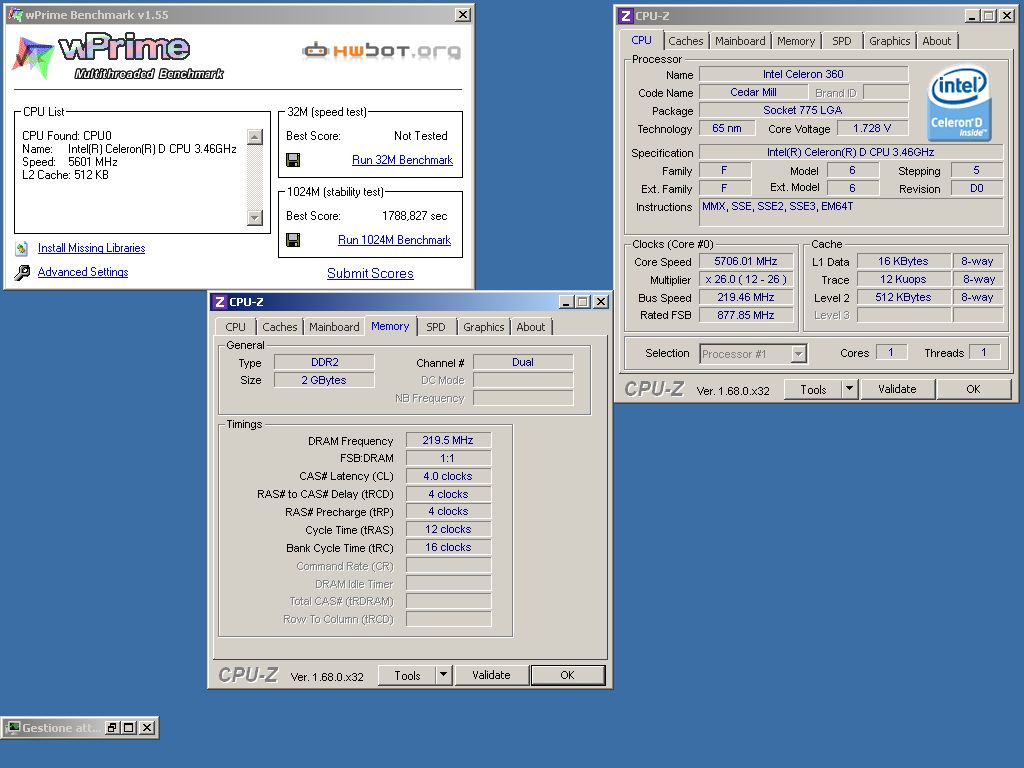Click the Bus Speed 219.46 MHz value
Image resolution: width=1024 pixels, height=768 pixels.
746,297
